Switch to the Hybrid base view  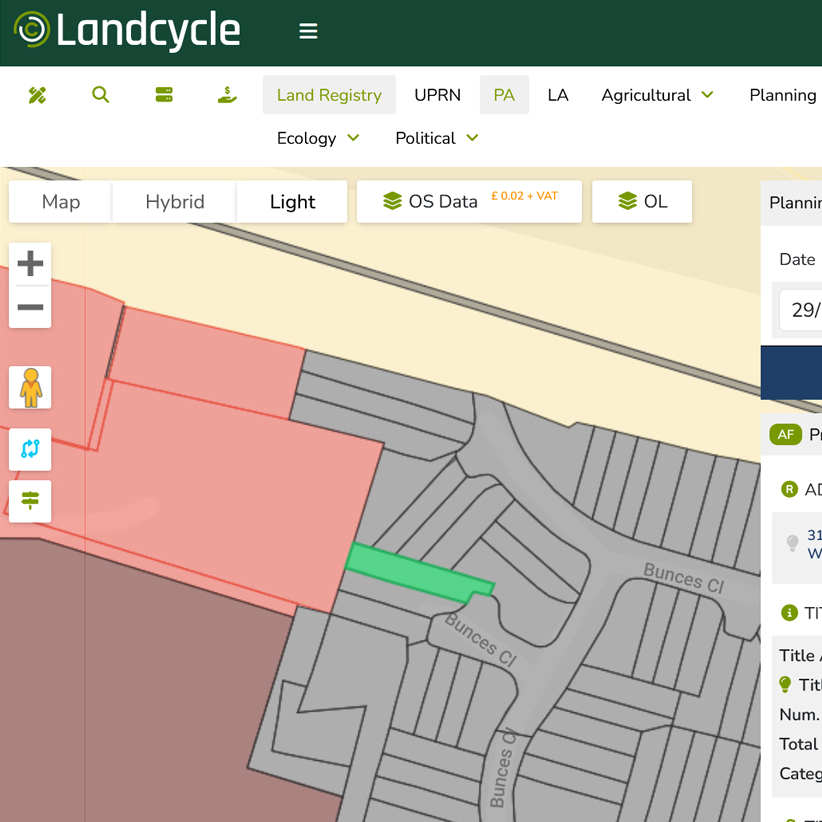[x=175, y=202]
